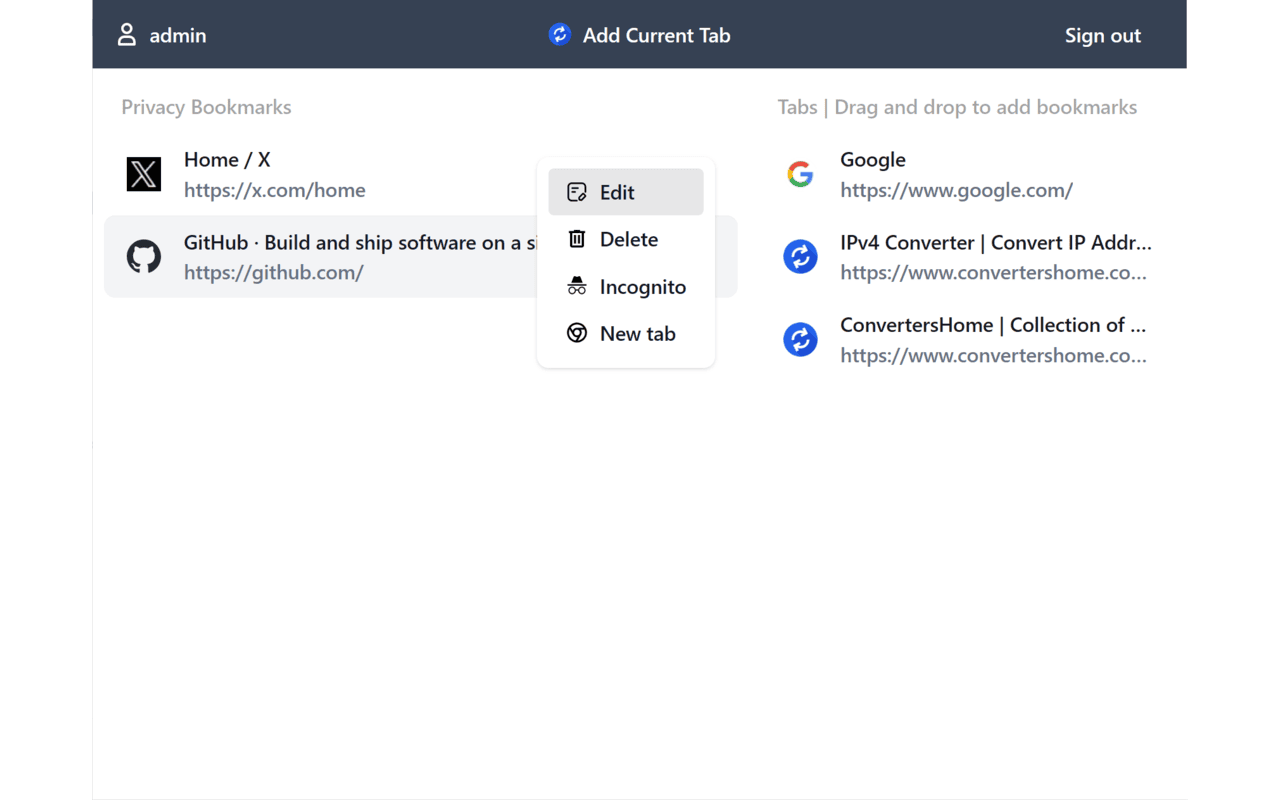Click the pencil icon next to Edit
This screenshot has height=800, width=1280.
[x=576, y=191]
